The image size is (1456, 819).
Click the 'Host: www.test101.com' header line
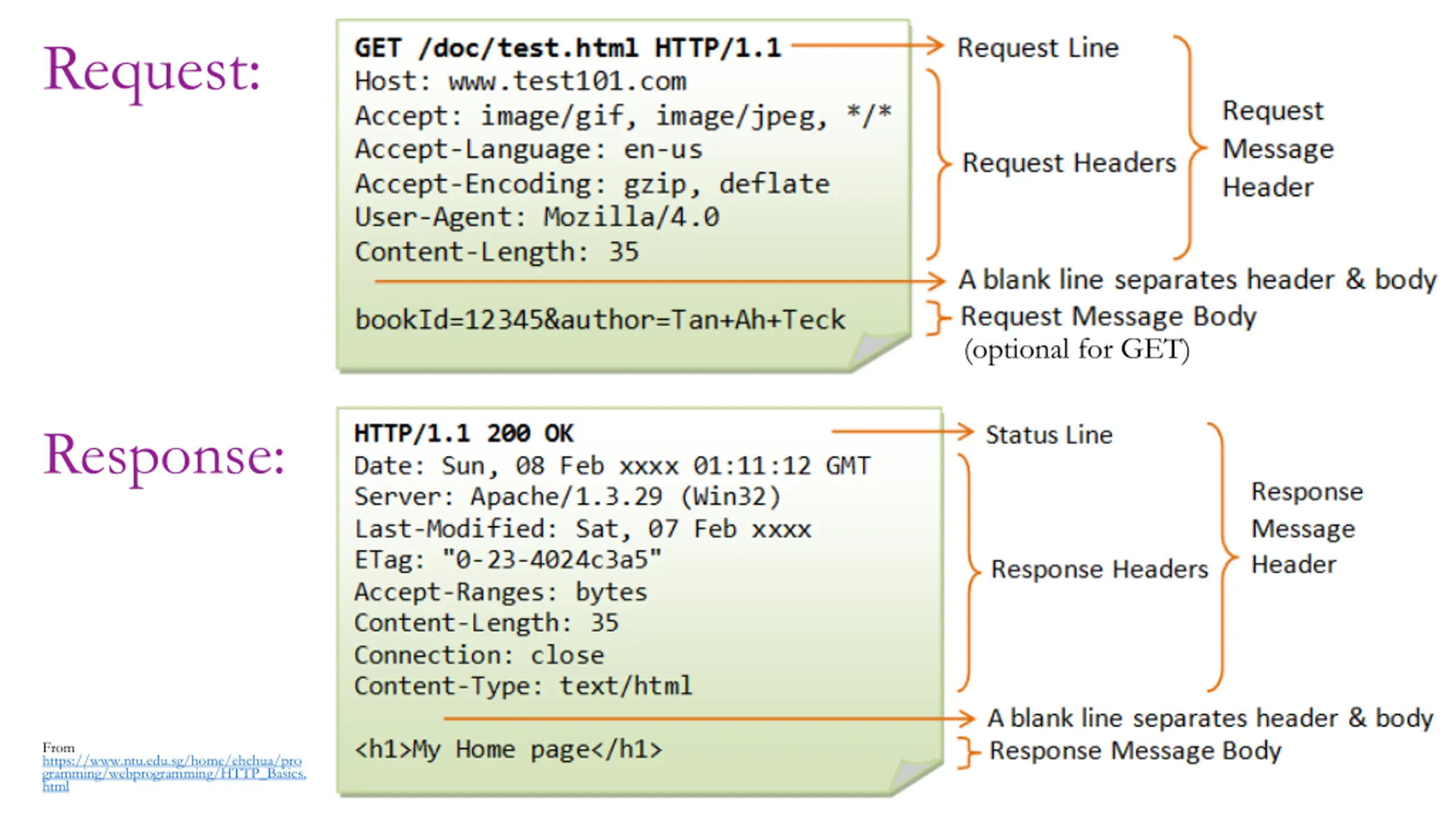[520, 81]
